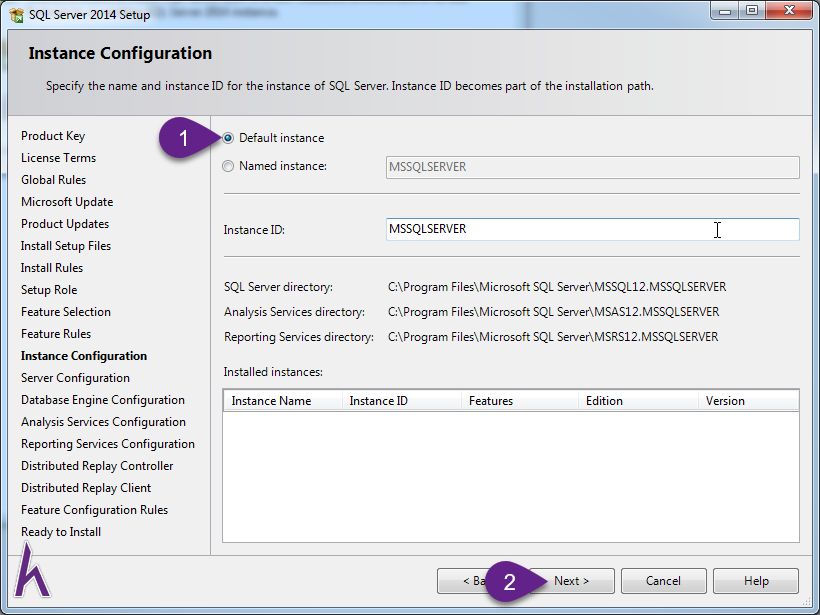820x615 pixels.
Task: Click Feature Configuration Rules step
Action: pyautogui.click(x=95, y=509)
